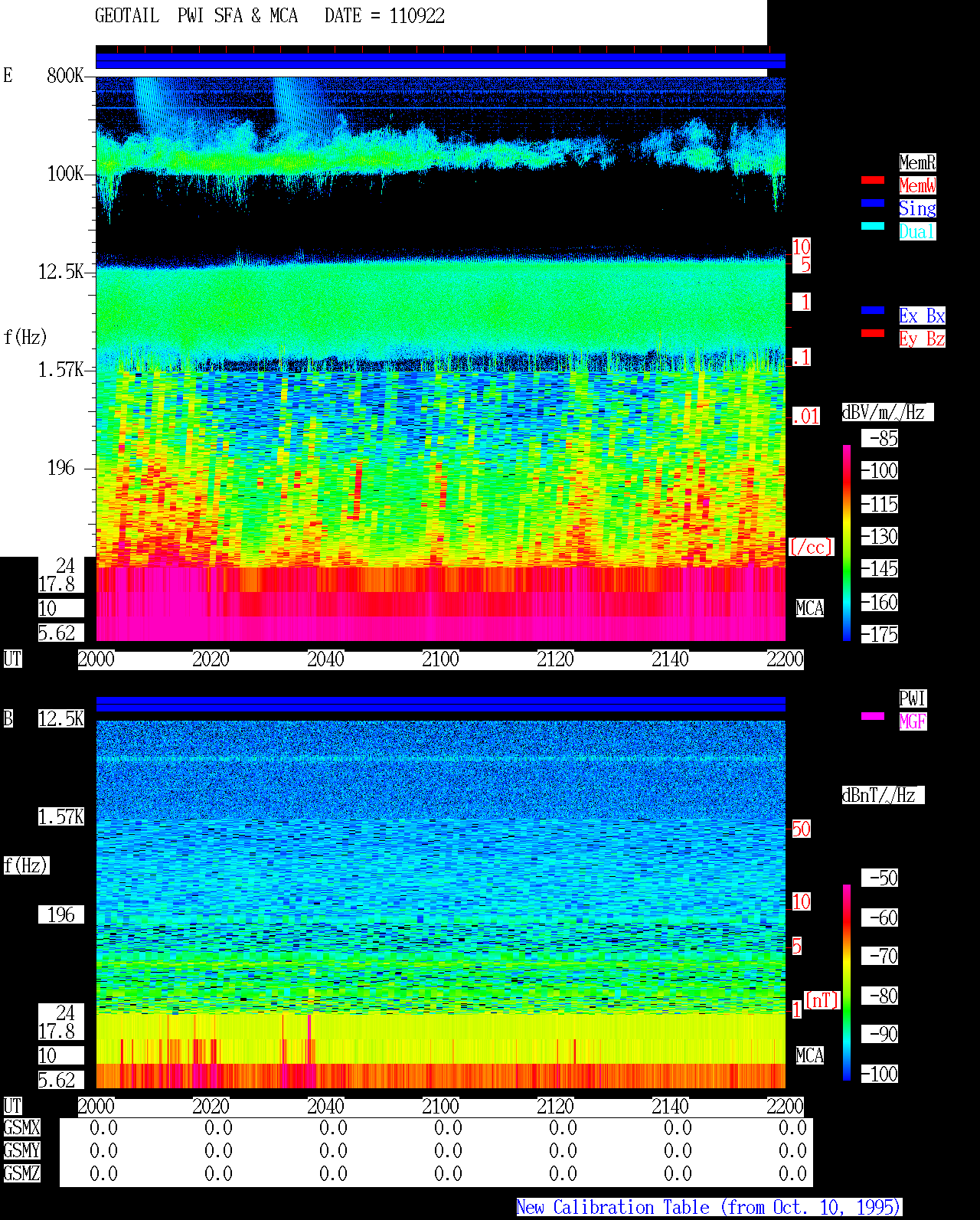Click the dBnT/√Hz color scale bar
Image resolution: width=980 pixels, height=1220 pixels.
(847, 983)
